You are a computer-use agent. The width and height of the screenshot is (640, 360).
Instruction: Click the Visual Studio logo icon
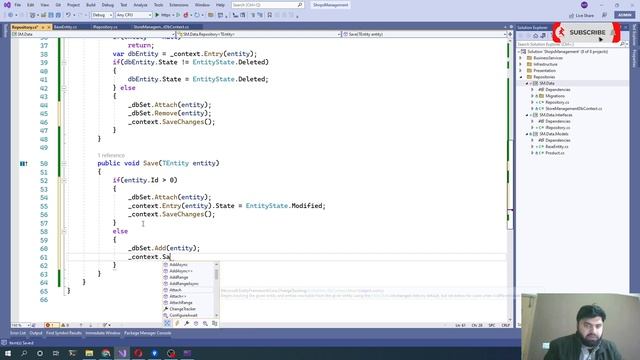pos(7,5)
